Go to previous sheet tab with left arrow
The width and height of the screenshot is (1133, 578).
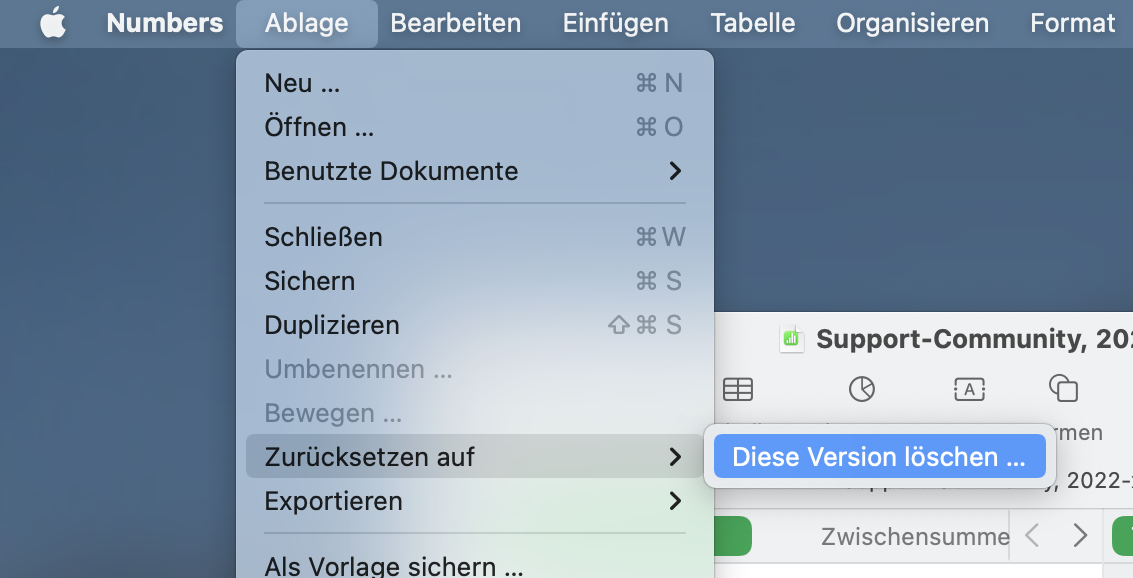(x=1033, y=536)
